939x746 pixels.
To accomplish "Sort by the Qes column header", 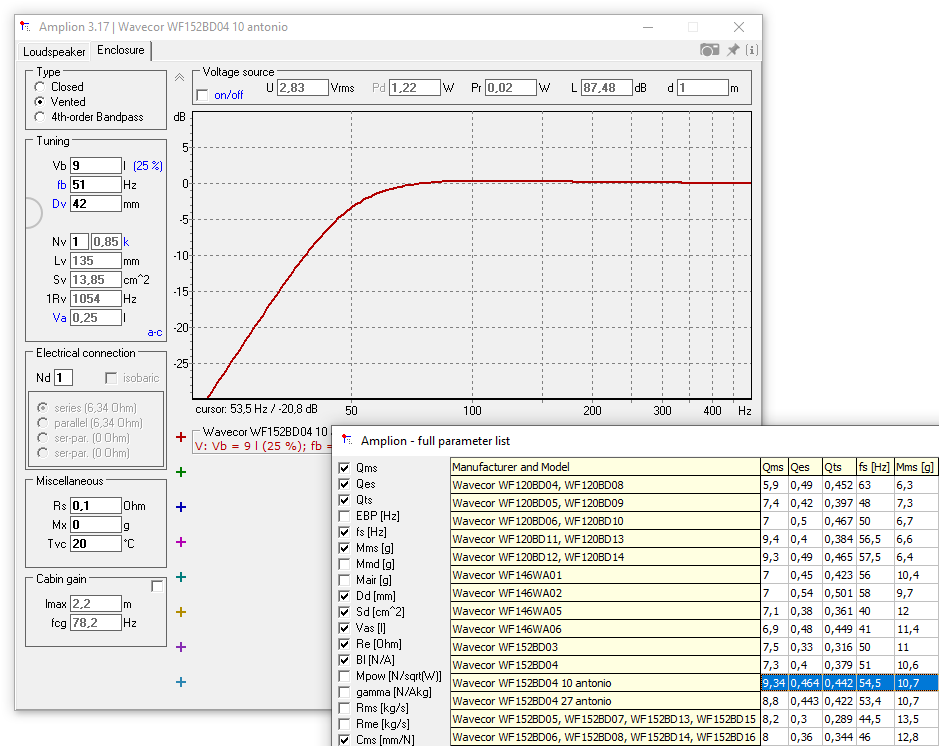I will point(804,467).
